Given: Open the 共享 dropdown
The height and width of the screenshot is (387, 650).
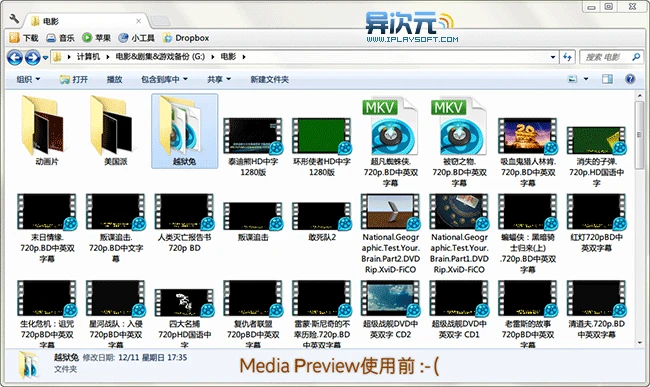Looking at the screenshot, I should pos(219,79).
